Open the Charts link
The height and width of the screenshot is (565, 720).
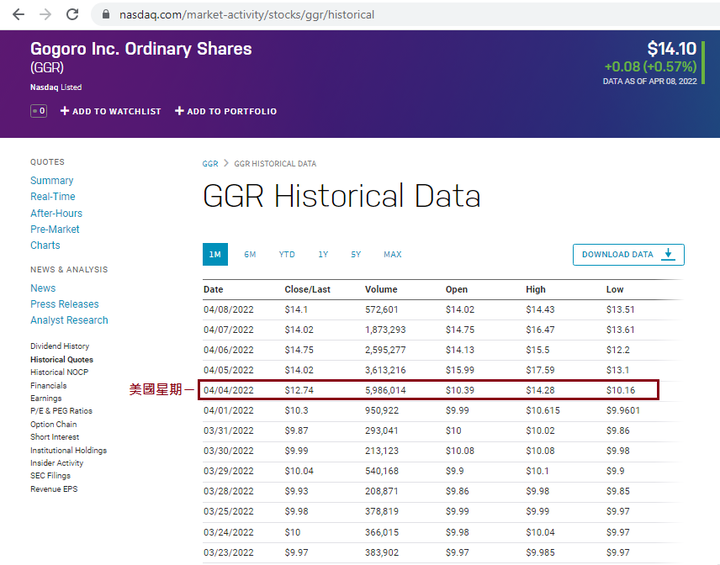coord(45,245)
